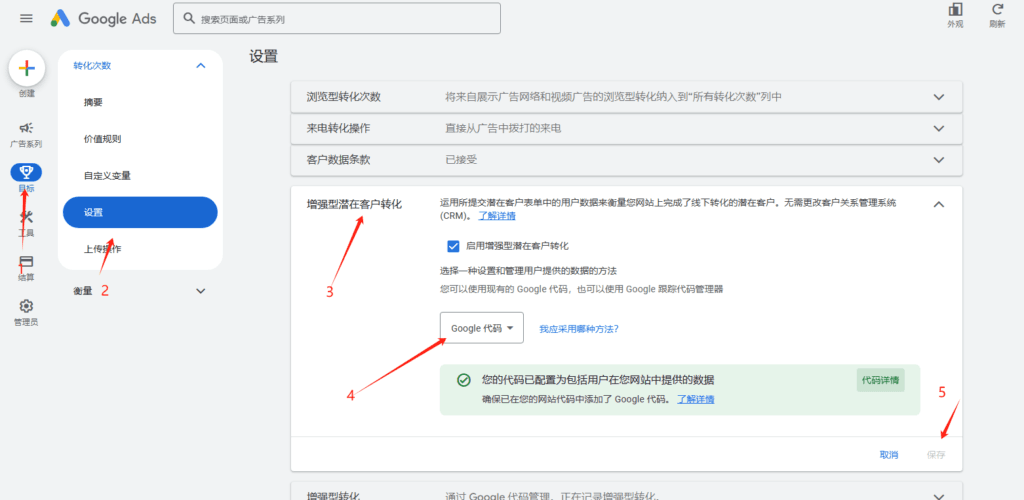Open the Google 代码 dropdown
This screenshot has width=1024, height=500.
point(482,328)
